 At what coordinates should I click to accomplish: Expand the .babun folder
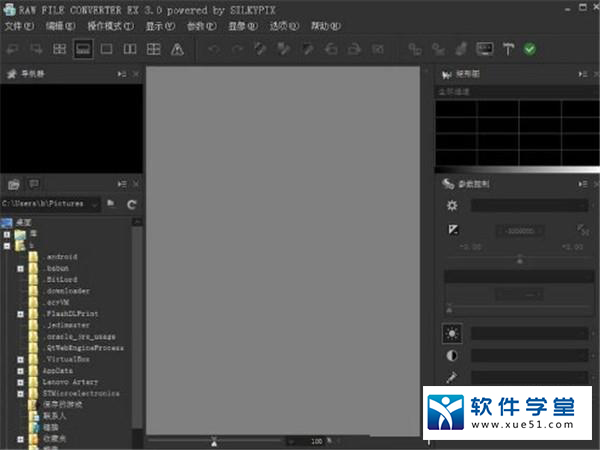pyautogui.click(x=21, y=269)
